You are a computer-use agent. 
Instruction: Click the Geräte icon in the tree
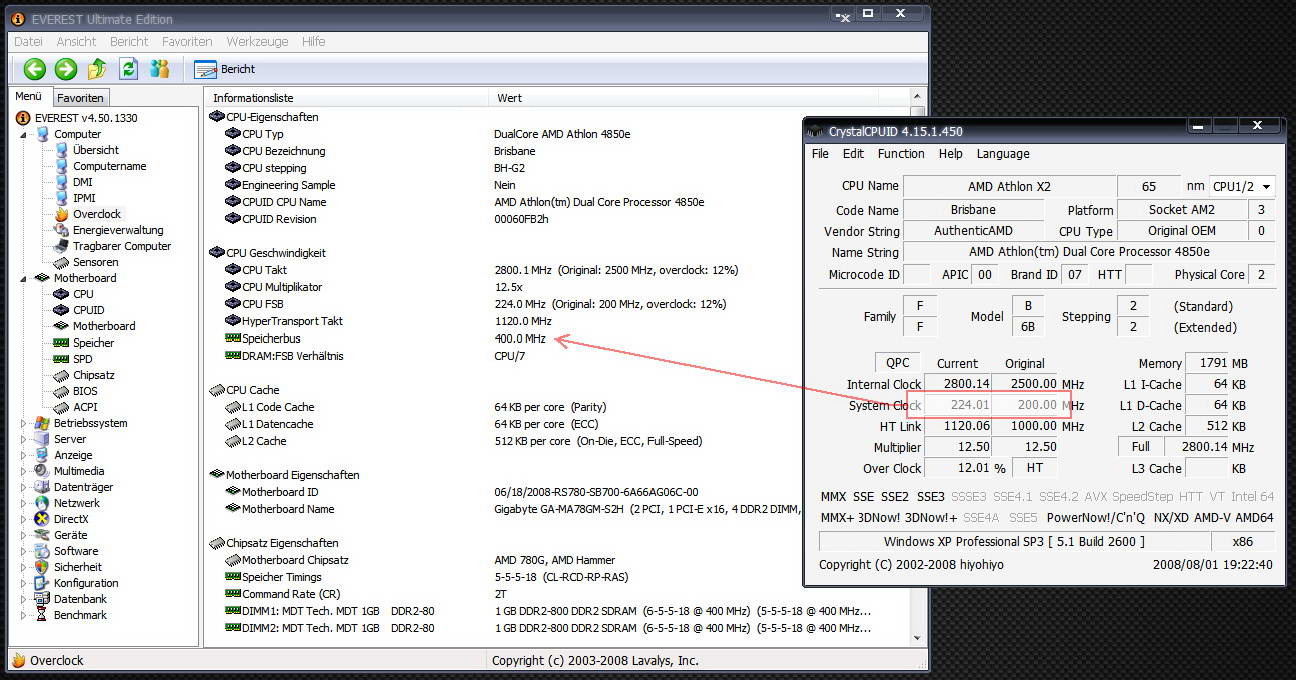coord(41,535)
